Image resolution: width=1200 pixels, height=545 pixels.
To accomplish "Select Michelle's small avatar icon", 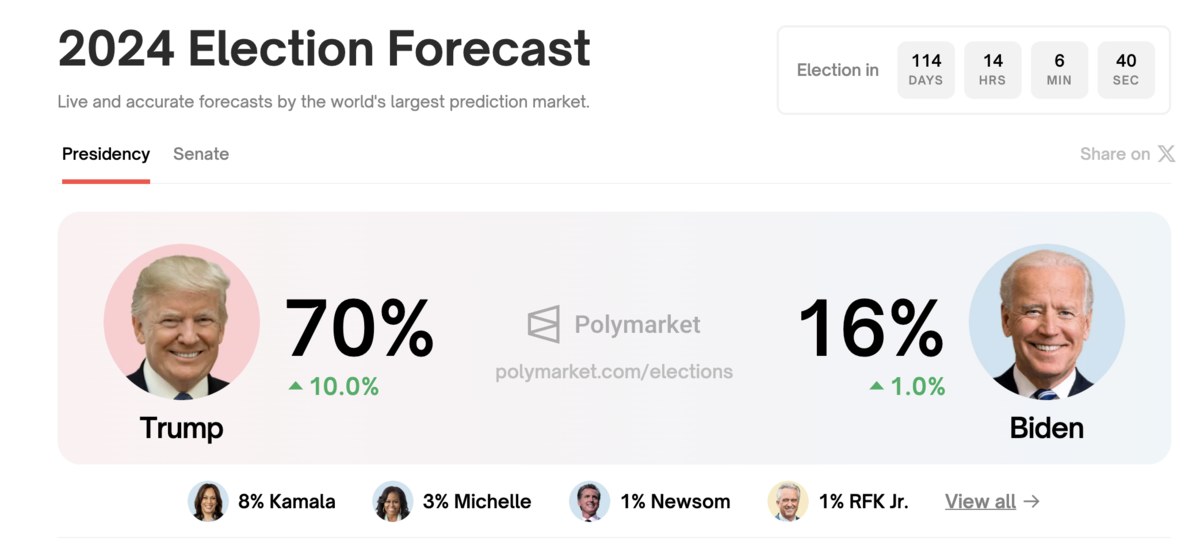I will (x=393, y=501).
